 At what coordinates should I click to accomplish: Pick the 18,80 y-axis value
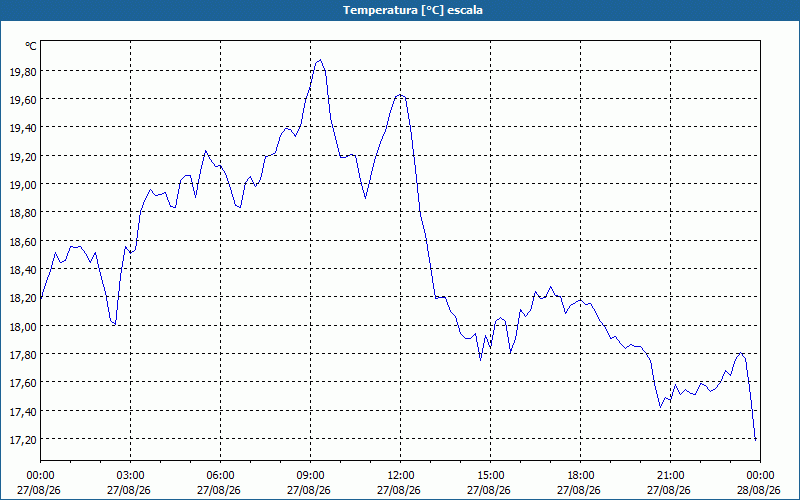click(x=23, y=213)
